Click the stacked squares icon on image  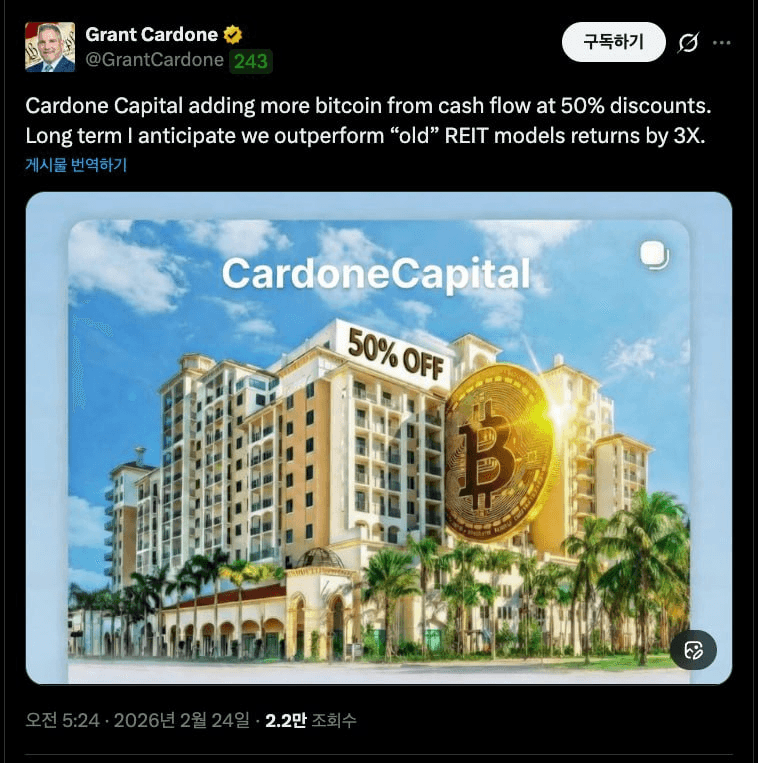tap(654, 255)
